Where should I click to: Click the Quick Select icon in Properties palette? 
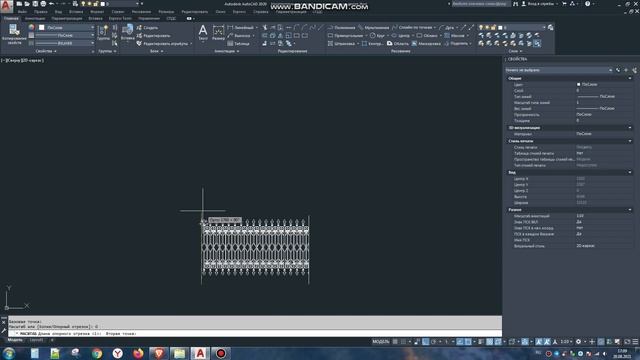pyautogui.click(x=634, y=70)
